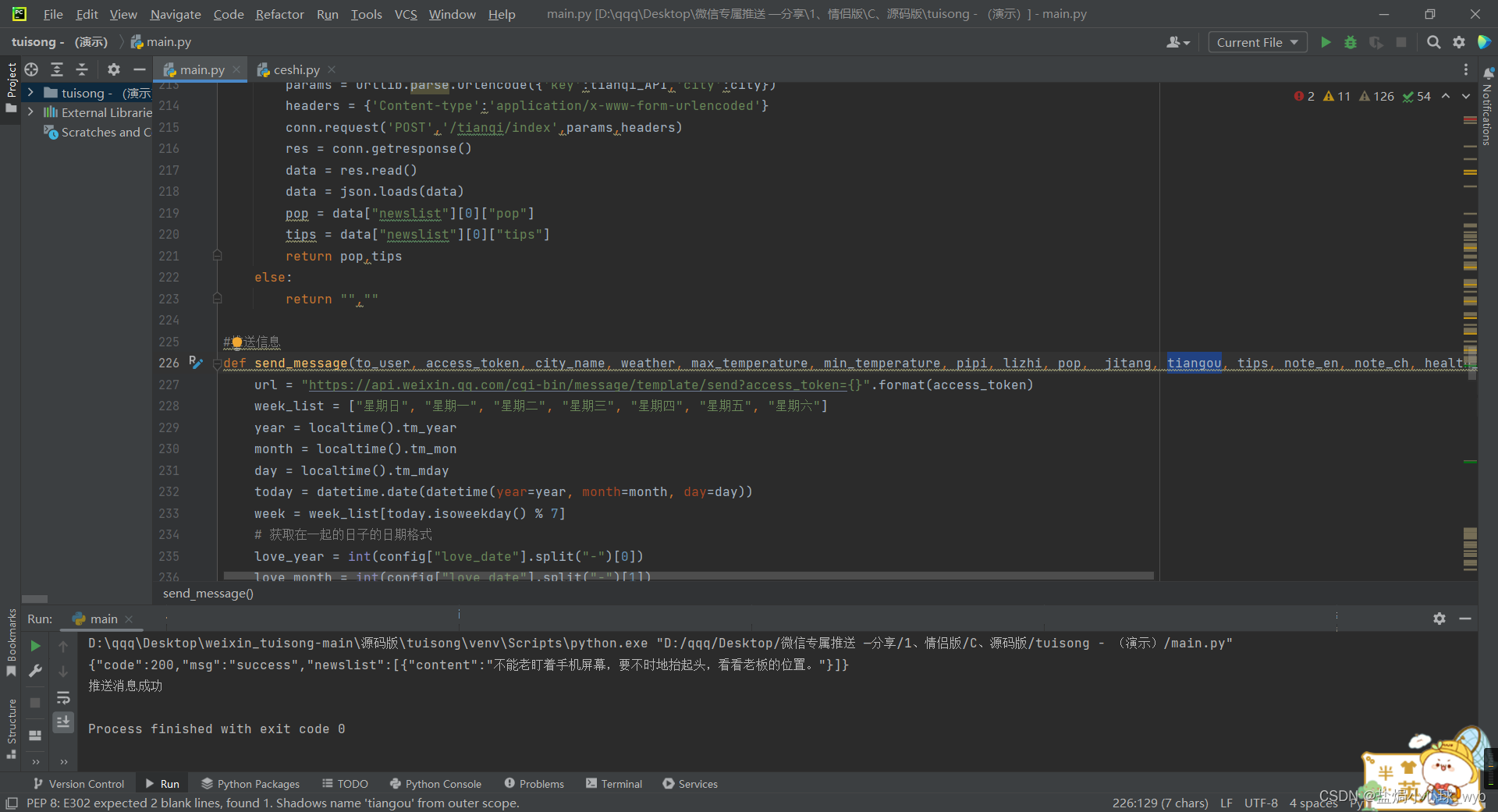Click the horizontal editor scrollbar
Viewport: 1498px width, 812px height.
(x=688, y=576)
